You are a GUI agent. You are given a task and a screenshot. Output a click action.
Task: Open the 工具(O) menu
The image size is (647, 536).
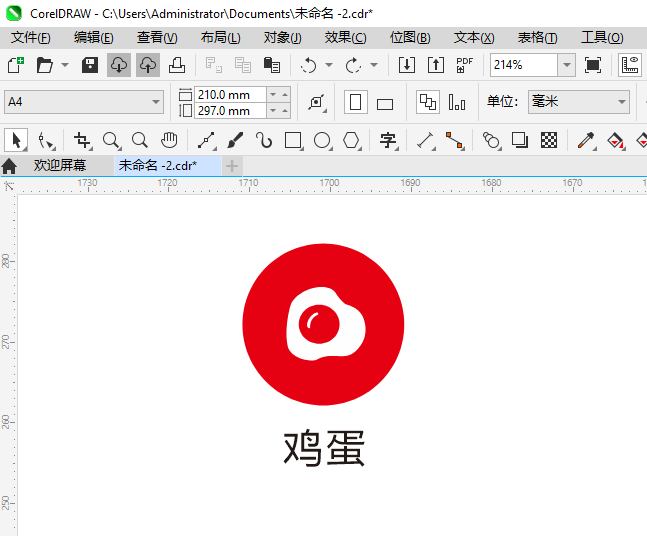point(602,38)
